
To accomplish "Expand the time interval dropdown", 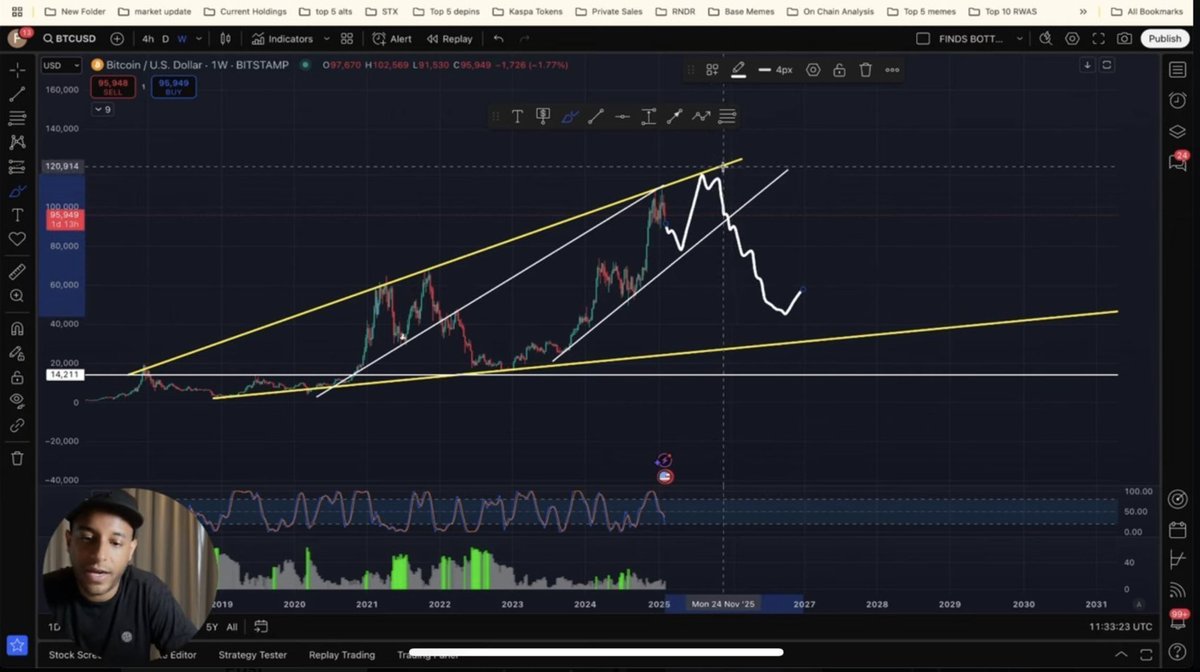I will [197, 39].
